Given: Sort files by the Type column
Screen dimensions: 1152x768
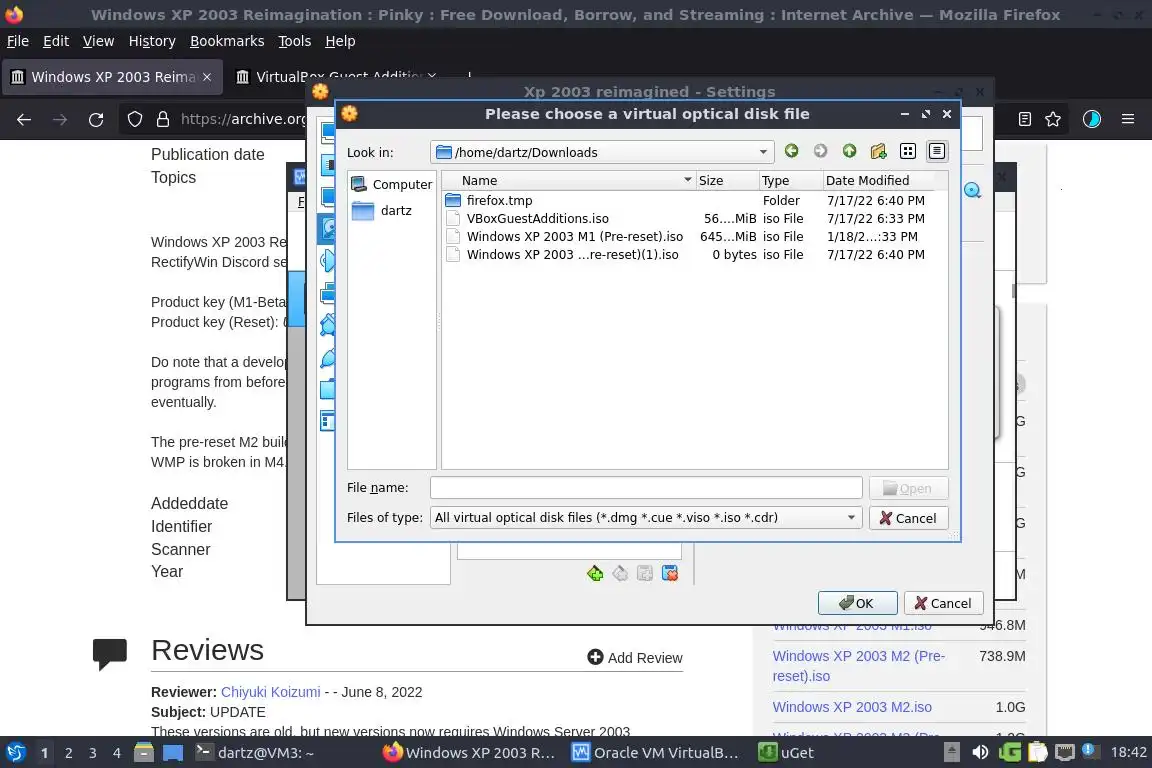Looking at the screenshot, I should pos(791,181).
